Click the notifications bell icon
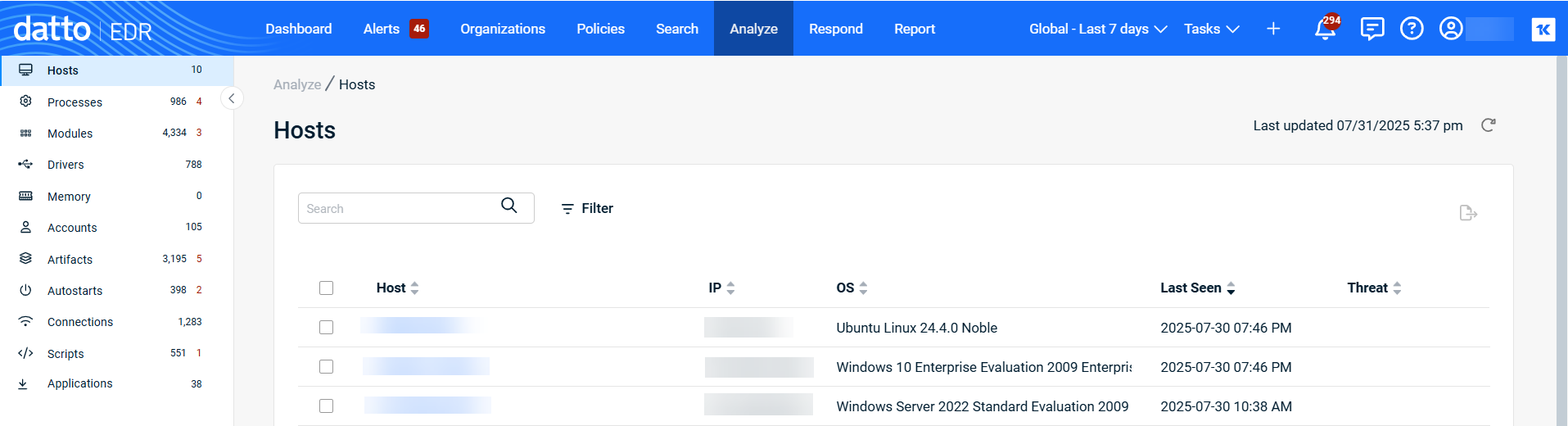The image size is (1568, 426). (1324, 29)
